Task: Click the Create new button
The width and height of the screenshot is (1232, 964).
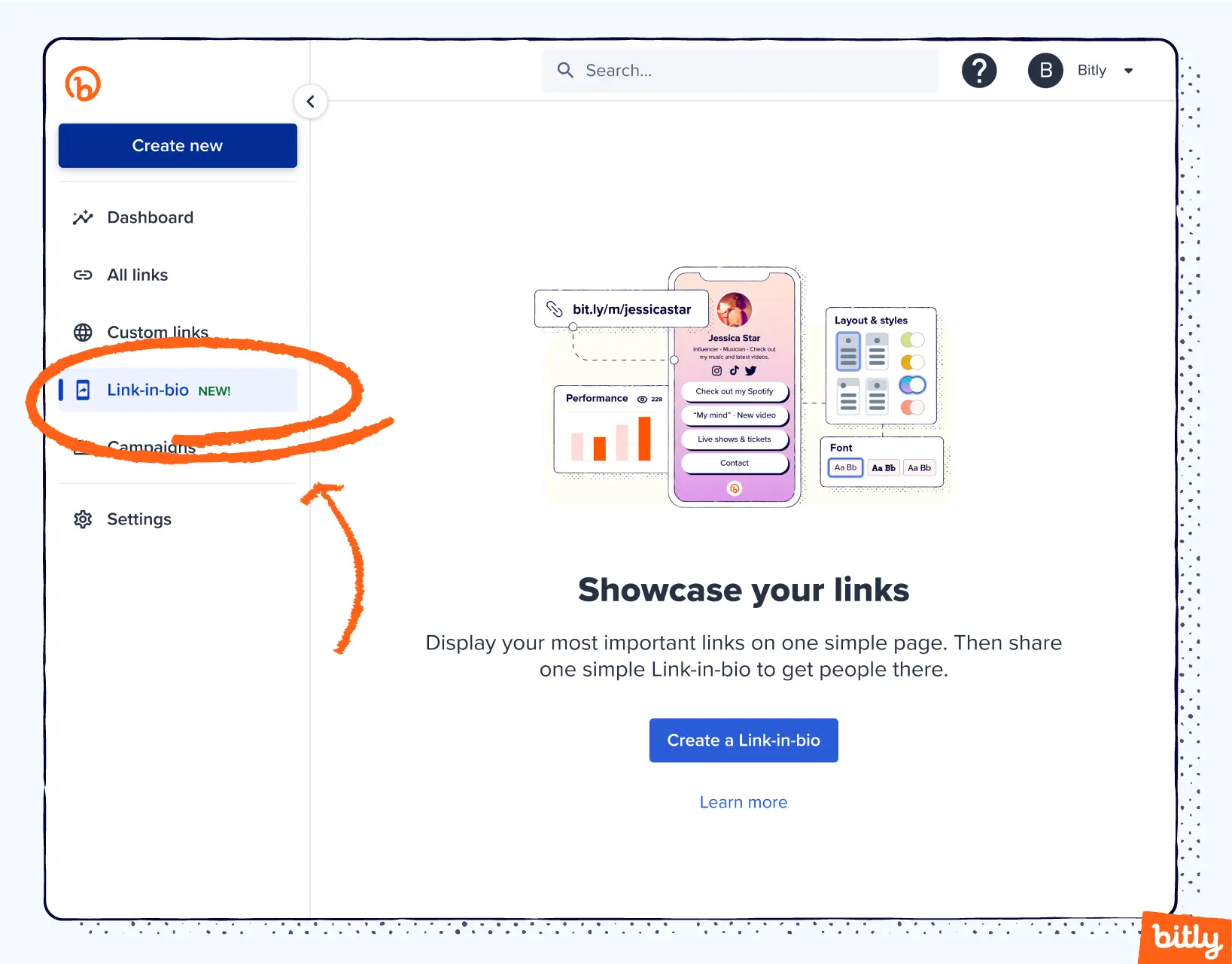Action: [178, 145]
